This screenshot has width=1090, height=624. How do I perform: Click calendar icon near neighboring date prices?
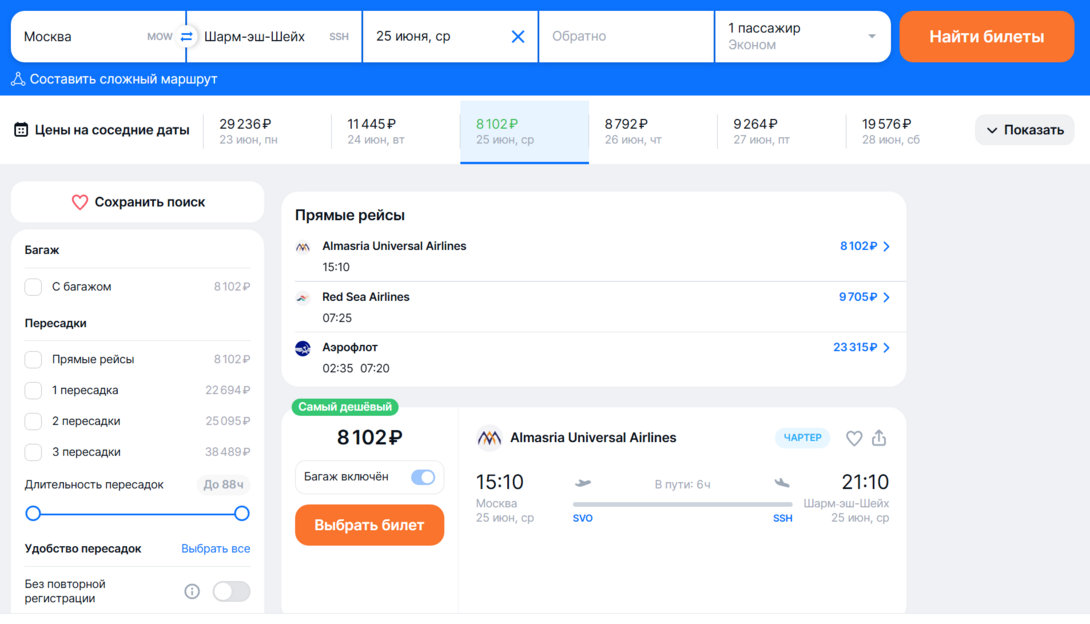click(x=21, y=130)
